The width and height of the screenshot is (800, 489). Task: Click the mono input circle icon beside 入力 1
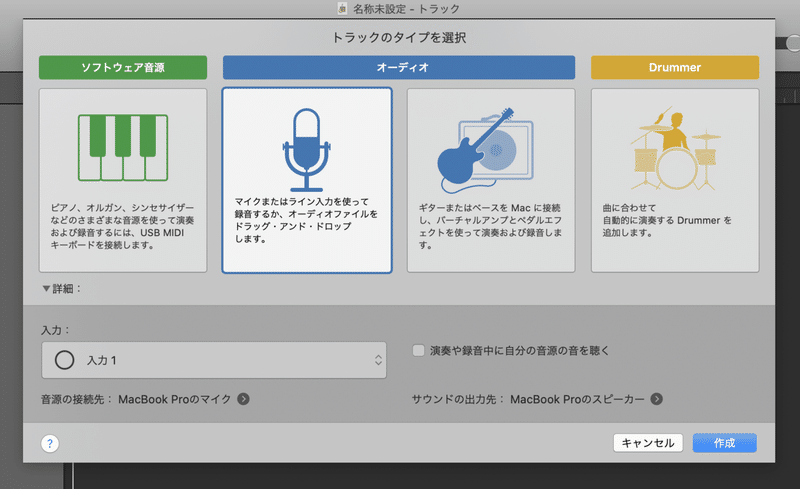tap(64, 360)
